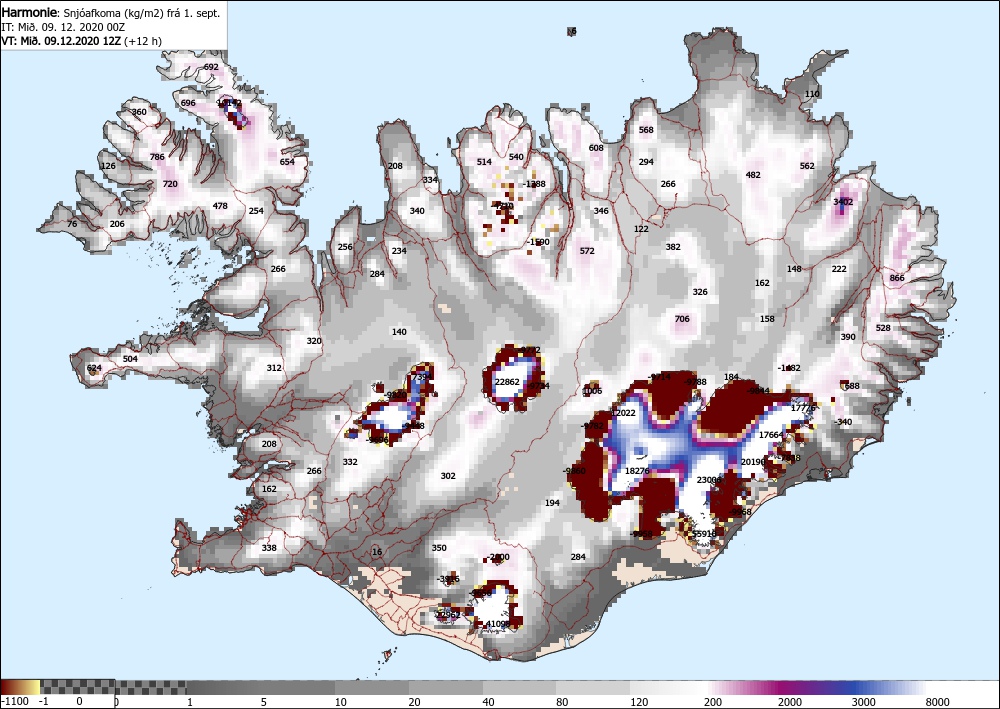Click the map value 360
The image size is (1000, 709).
139,112
